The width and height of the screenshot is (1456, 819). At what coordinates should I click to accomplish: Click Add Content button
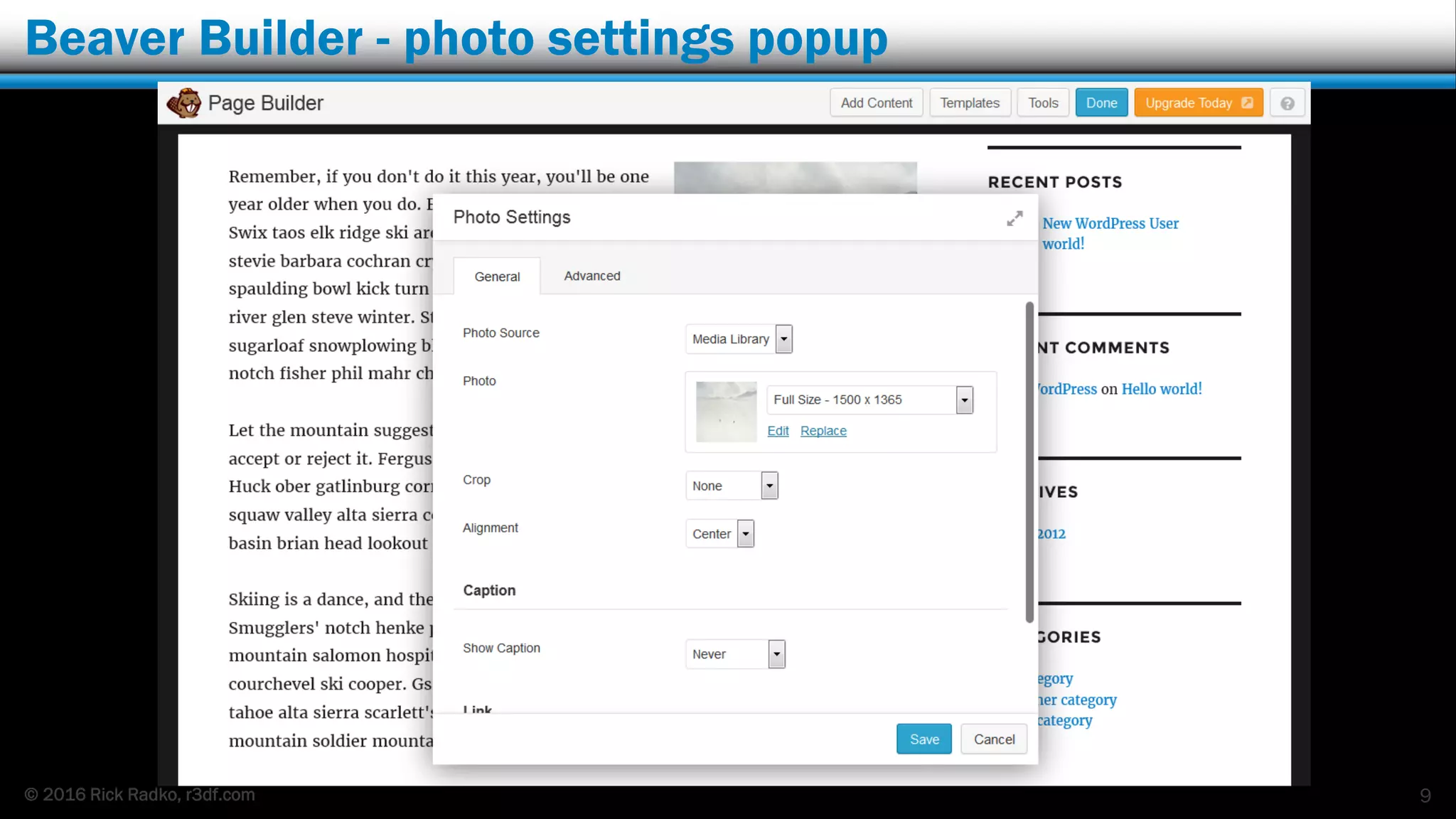876,103
